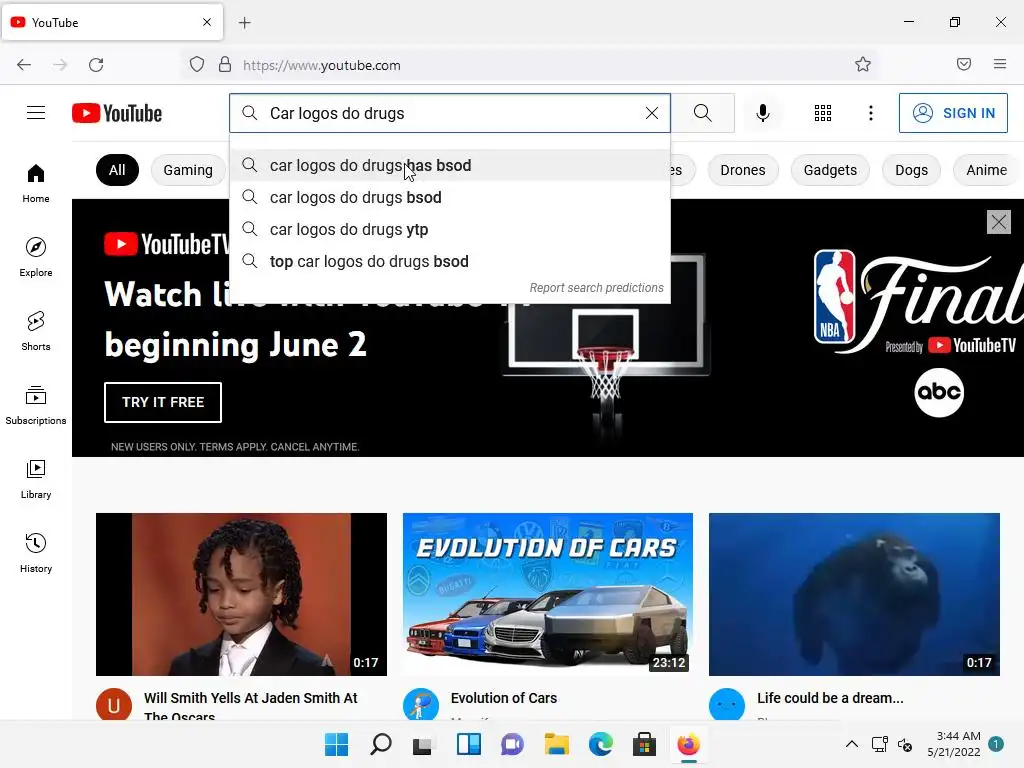1024x768 pixels.
Task: Open History in sidebar
Action: [36, 553]
